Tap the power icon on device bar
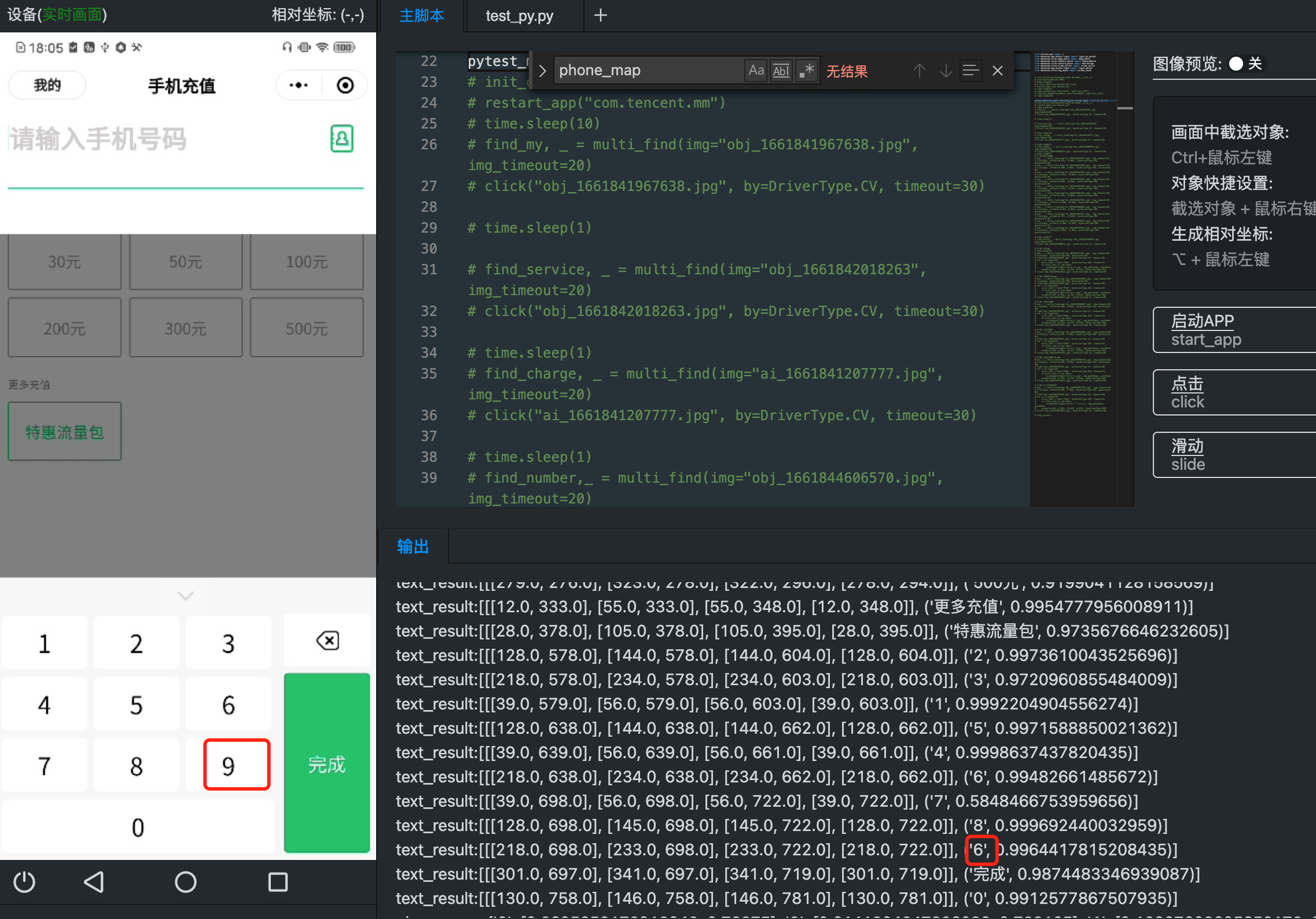The image size is (1316, 919). point(24,882)
